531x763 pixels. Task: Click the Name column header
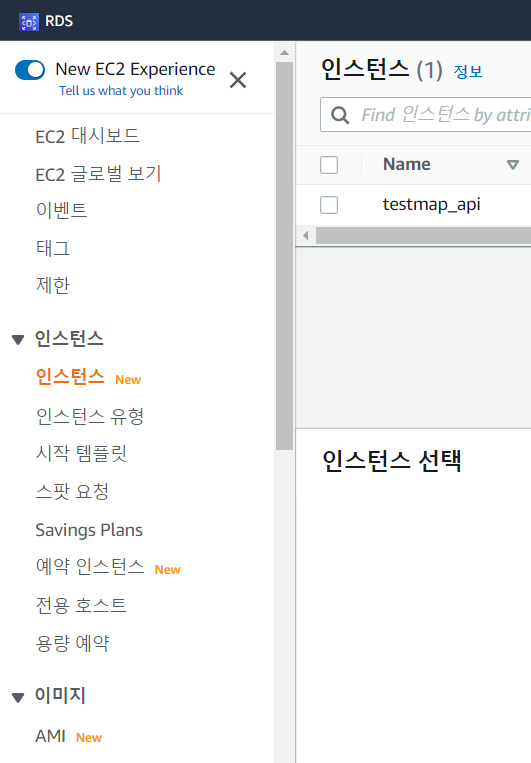pyautogui.click(x=407, y=164)
